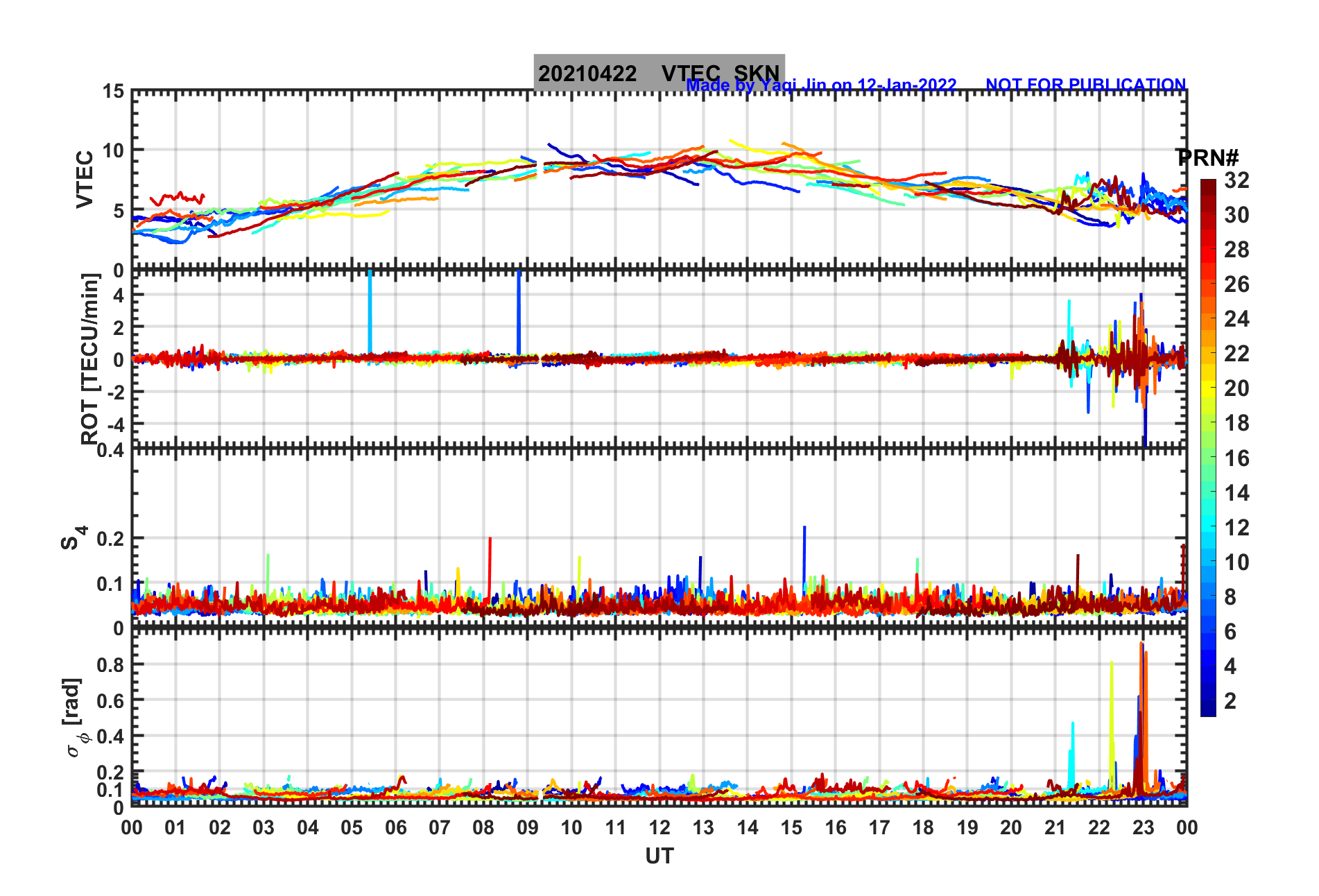
Task: Click the "VTEC" y-axis label
Action: click(85, 179)
